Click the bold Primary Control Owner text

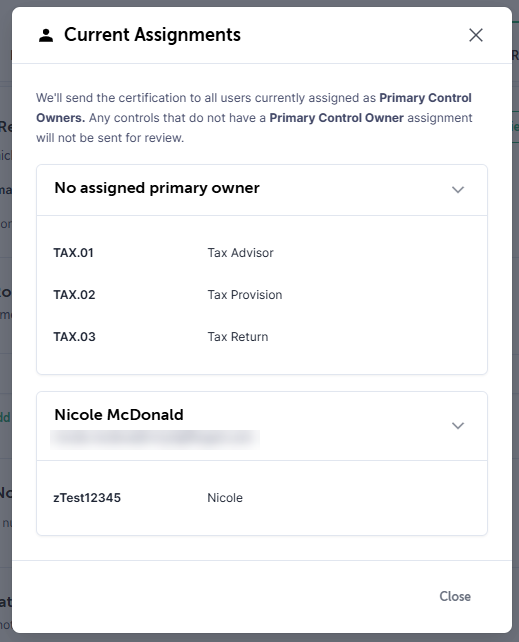[x=336, y=118]
